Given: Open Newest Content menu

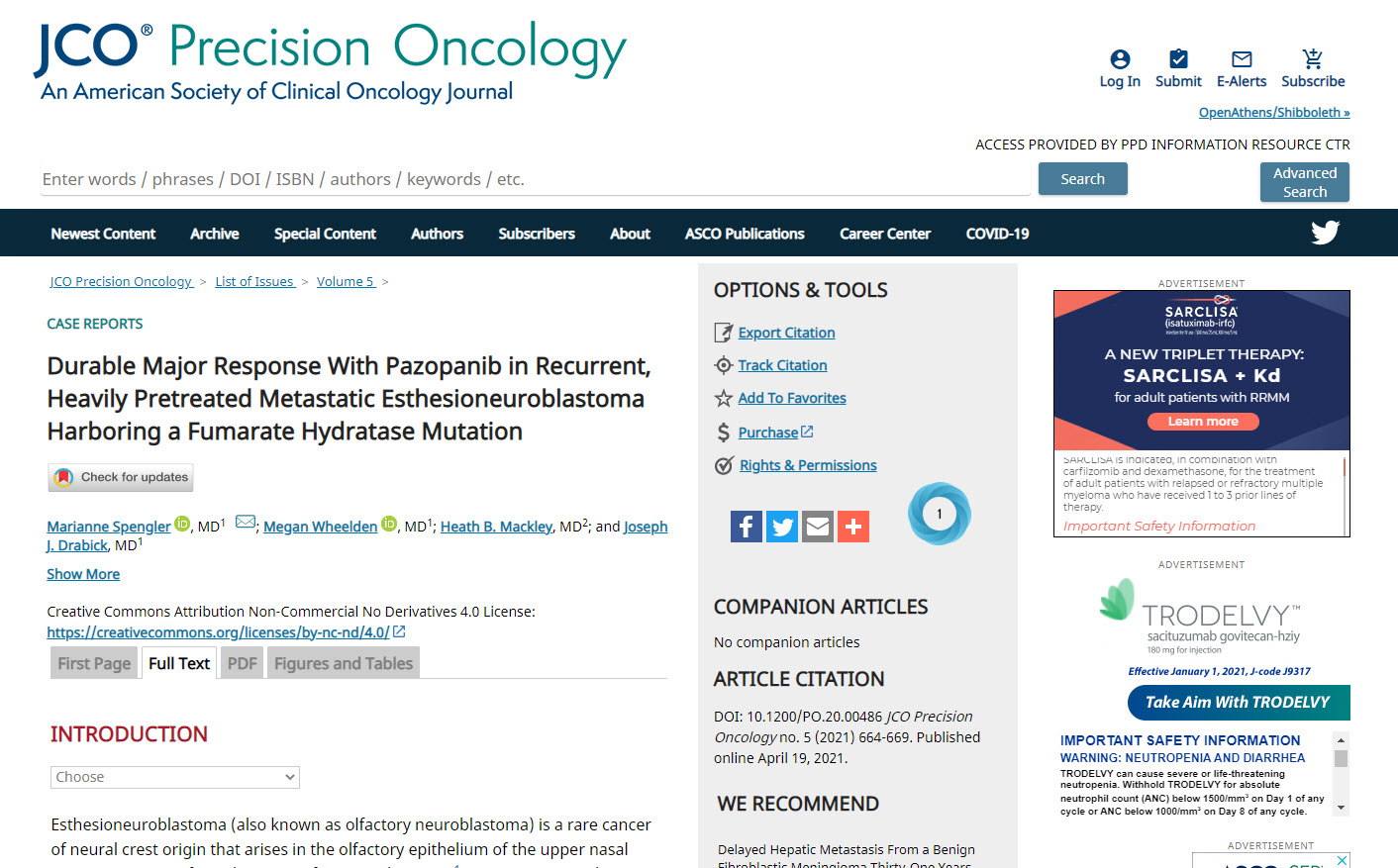Looking at the screenshot, I should (x=103, y=234).
